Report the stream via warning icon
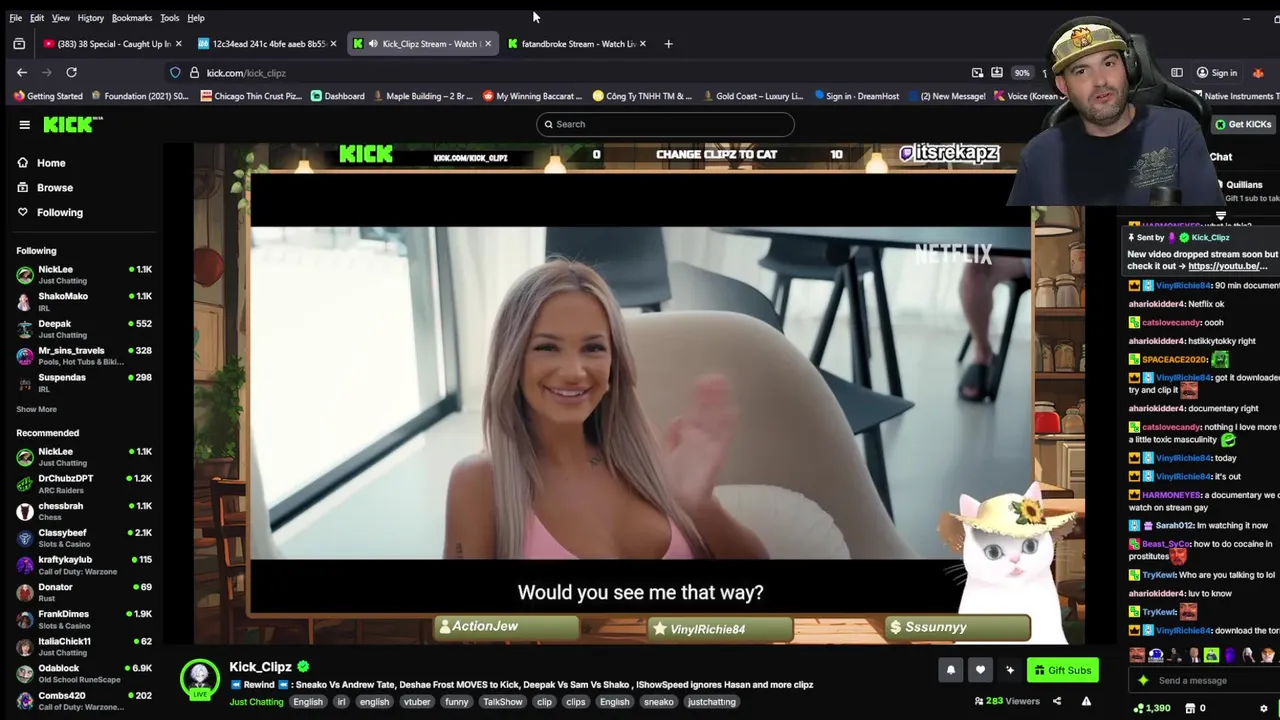The height and width of the screenshot is (720, 1280). [1086, 701]
